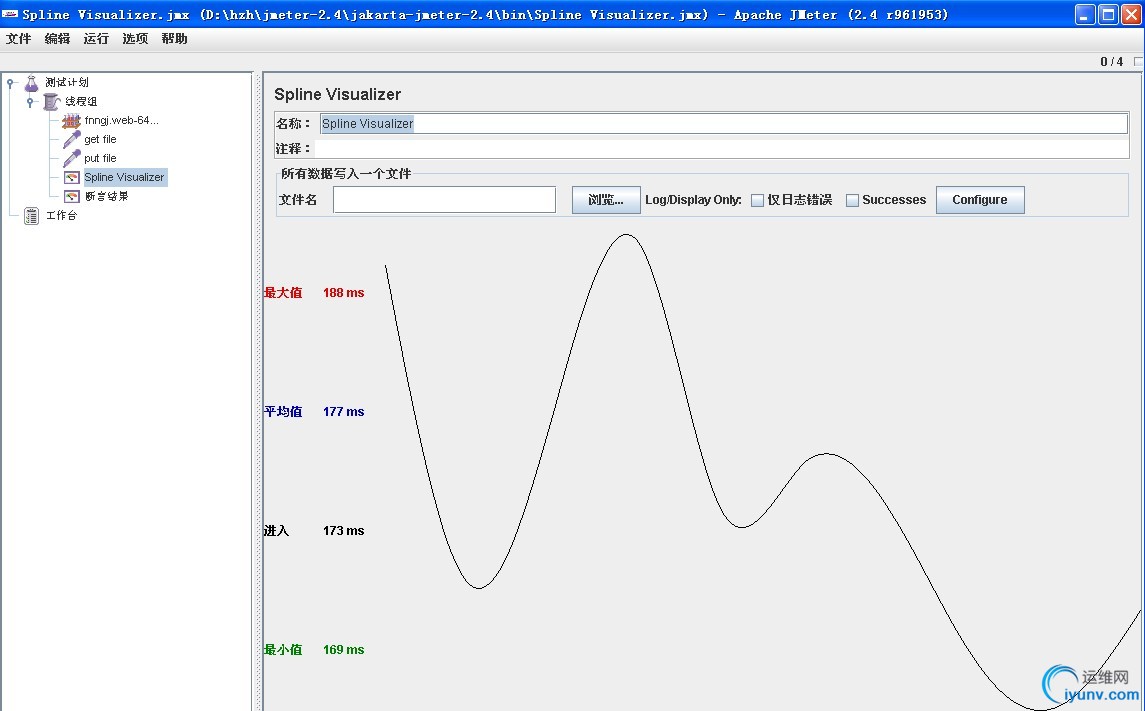Viewport: 1145px width, 711px height.
Task: Click the Configure button
Action: coord(980,200)
